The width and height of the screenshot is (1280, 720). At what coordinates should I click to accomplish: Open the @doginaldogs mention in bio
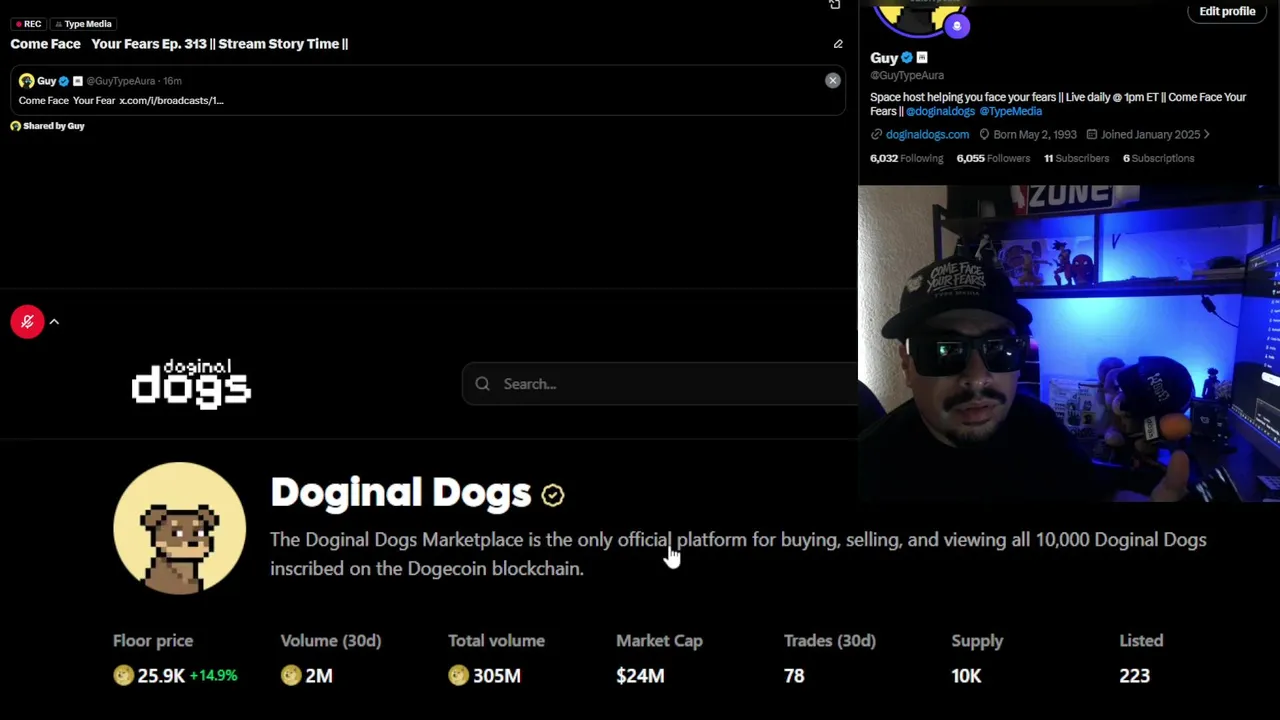[940, 111]
